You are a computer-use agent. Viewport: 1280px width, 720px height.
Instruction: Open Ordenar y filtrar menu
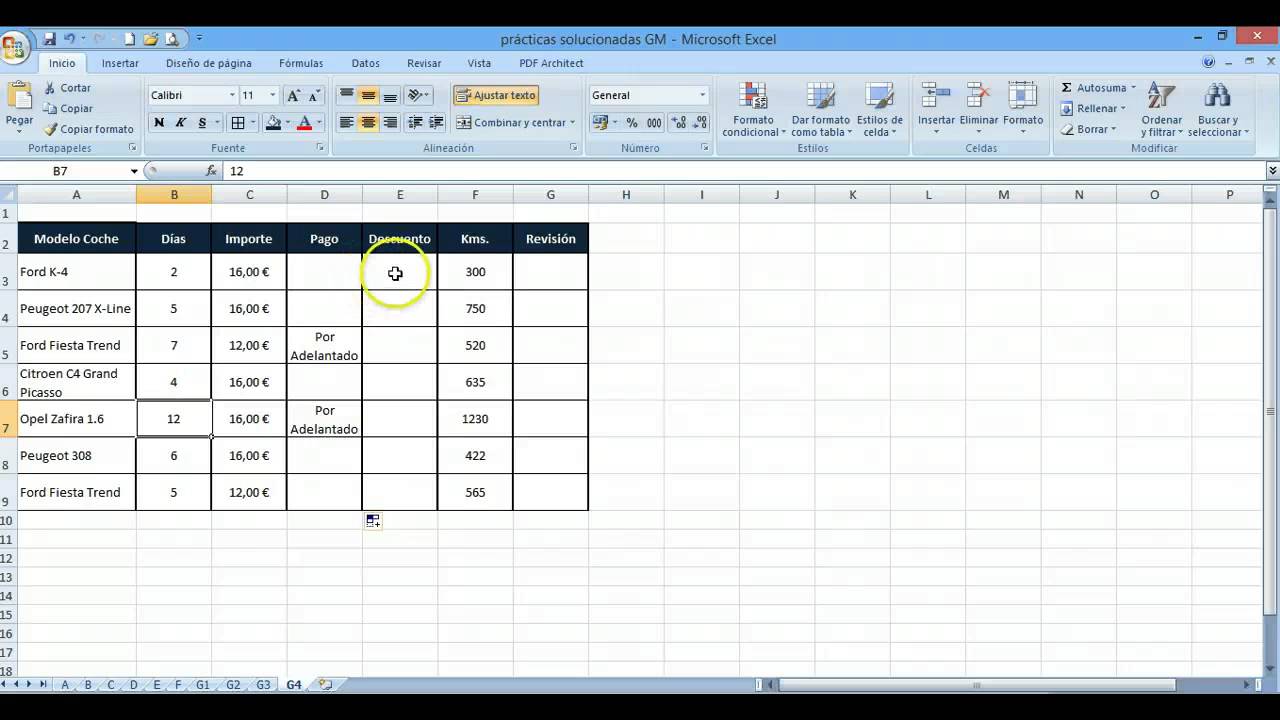click(1162, 110)
